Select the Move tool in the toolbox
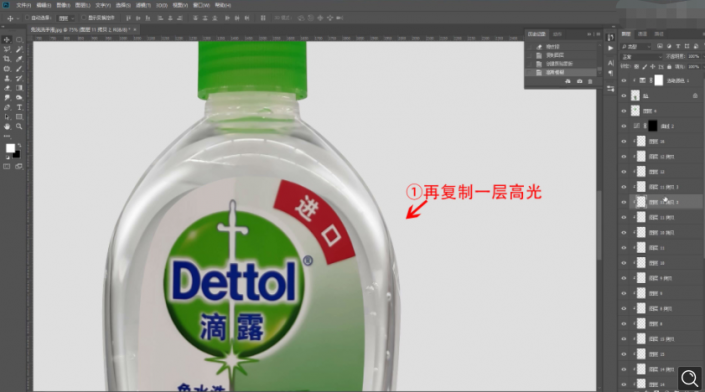This screenshot has height=392, width=705. [x=7, y=40]
